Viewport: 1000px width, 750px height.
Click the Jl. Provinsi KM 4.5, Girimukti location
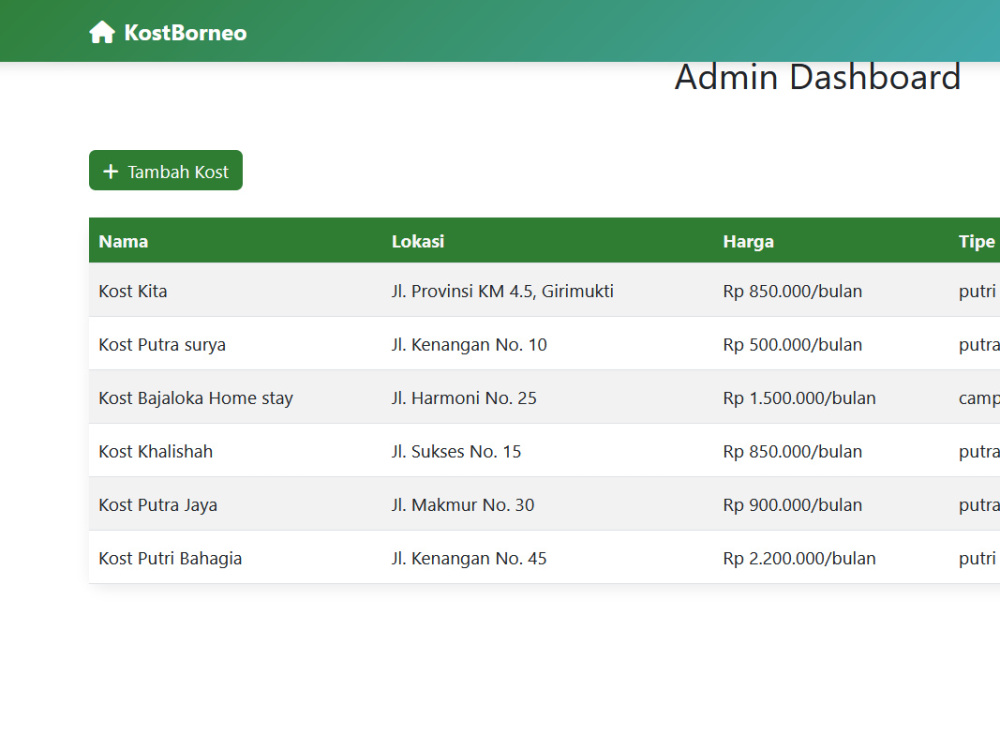(503, 291)
